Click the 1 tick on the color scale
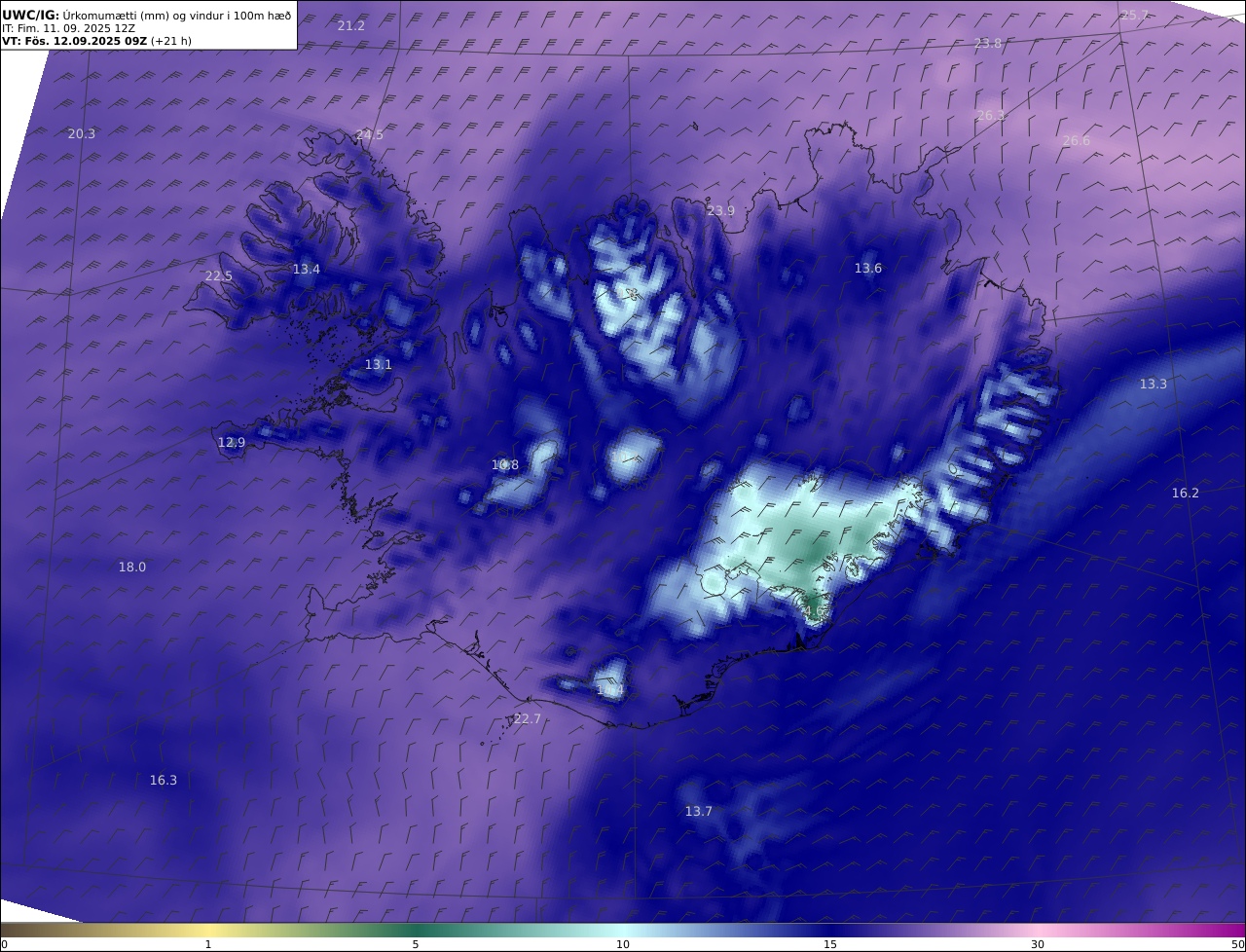Screen dimensions: 1246x952 click(207, 944)
